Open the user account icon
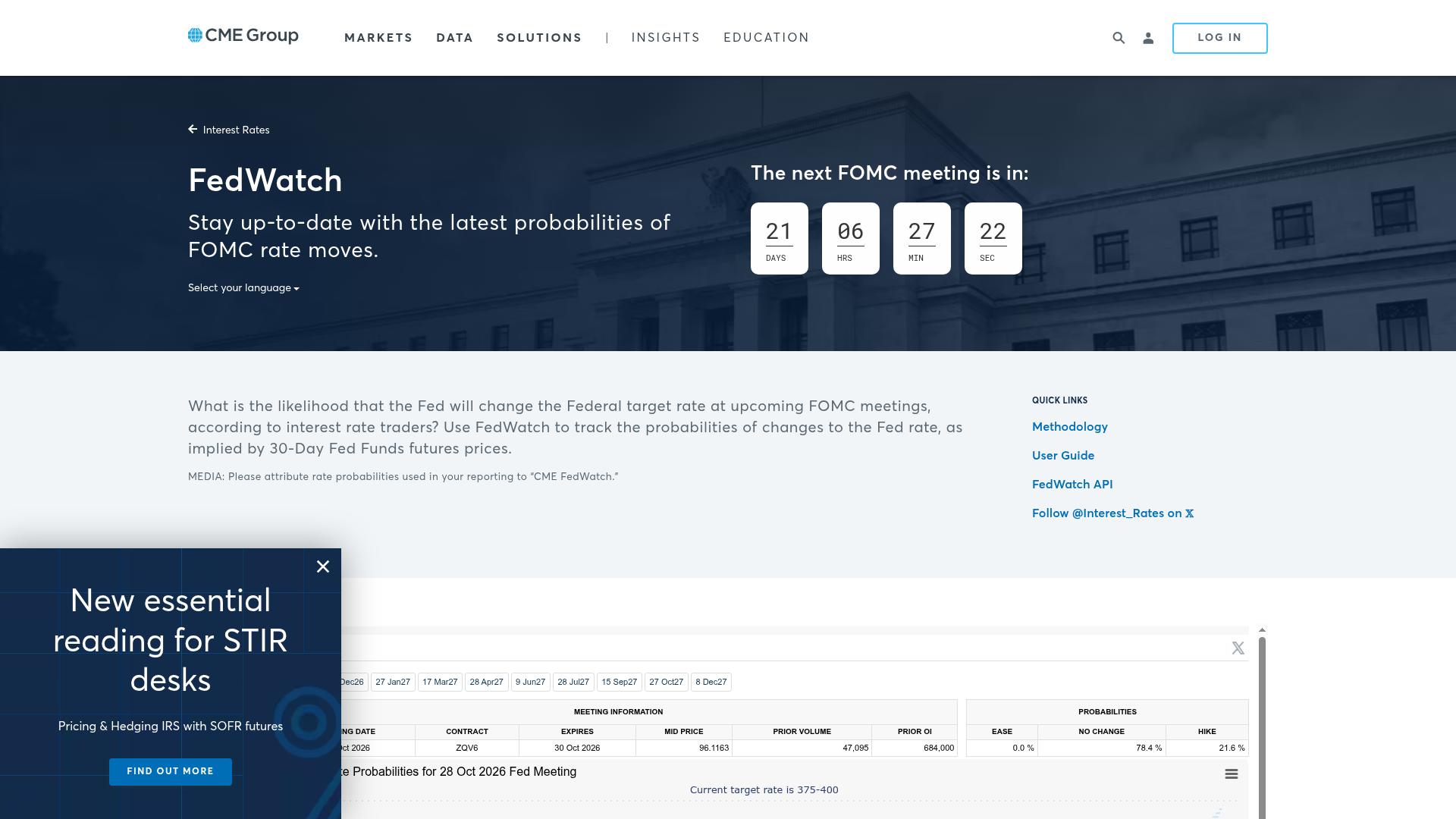The width and height of the screenshot is (1456, 819). pos(1148,38)
